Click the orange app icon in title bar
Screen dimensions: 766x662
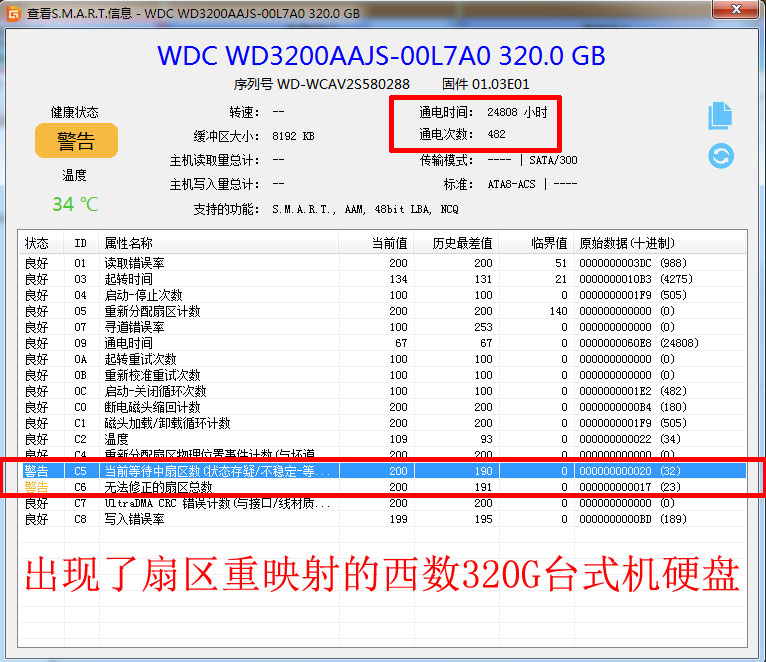[13, 13]
